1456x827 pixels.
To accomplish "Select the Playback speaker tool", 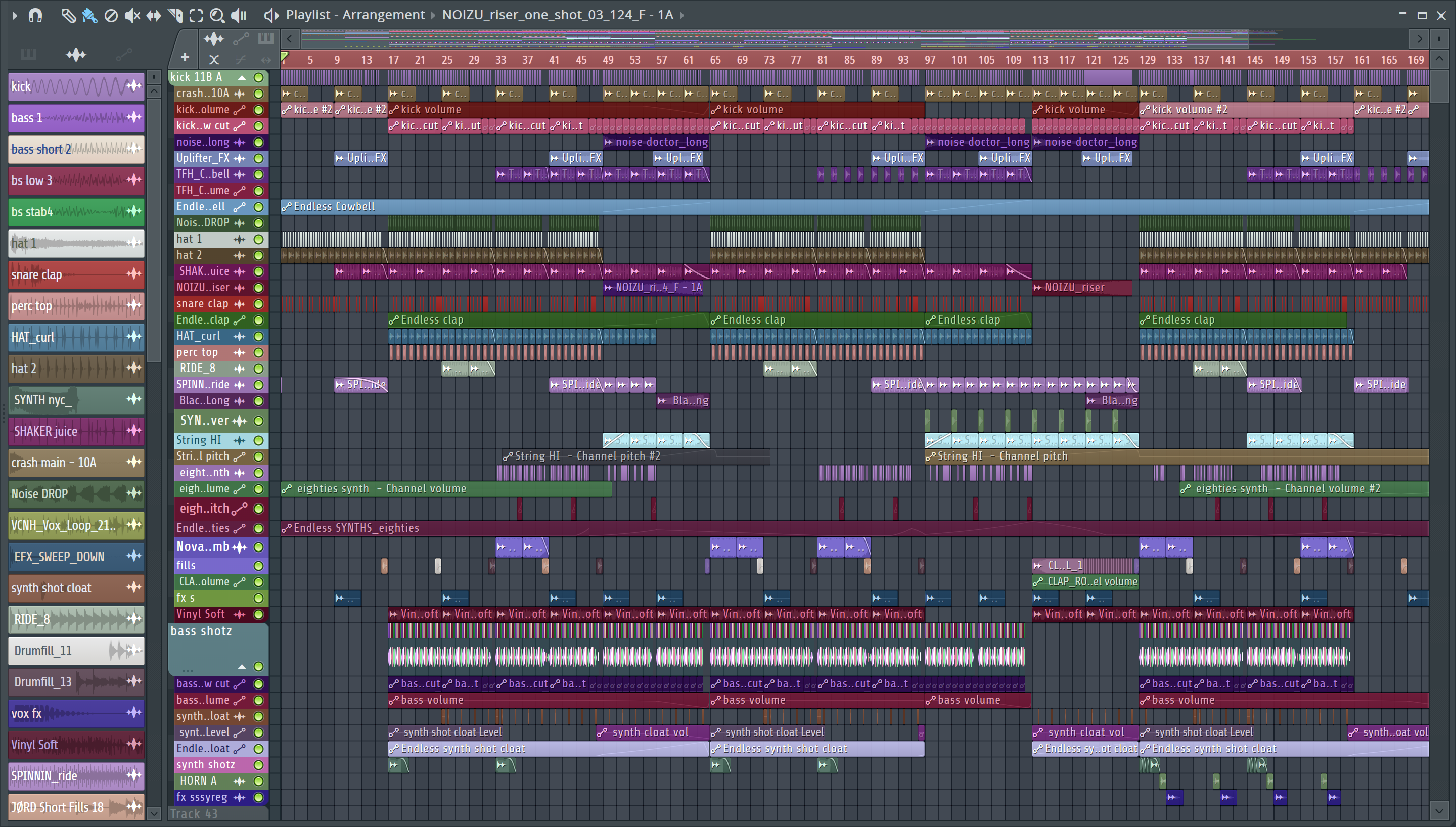I will 239,15.
